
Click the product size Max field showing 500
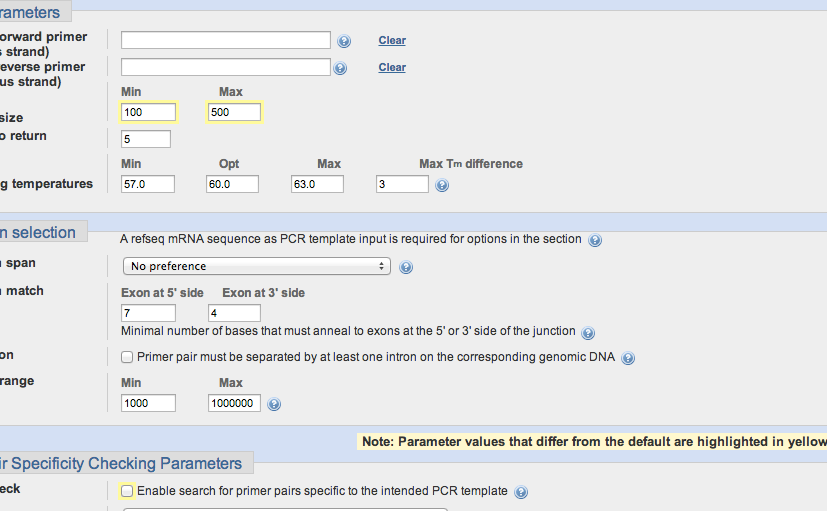coord(234,112)
